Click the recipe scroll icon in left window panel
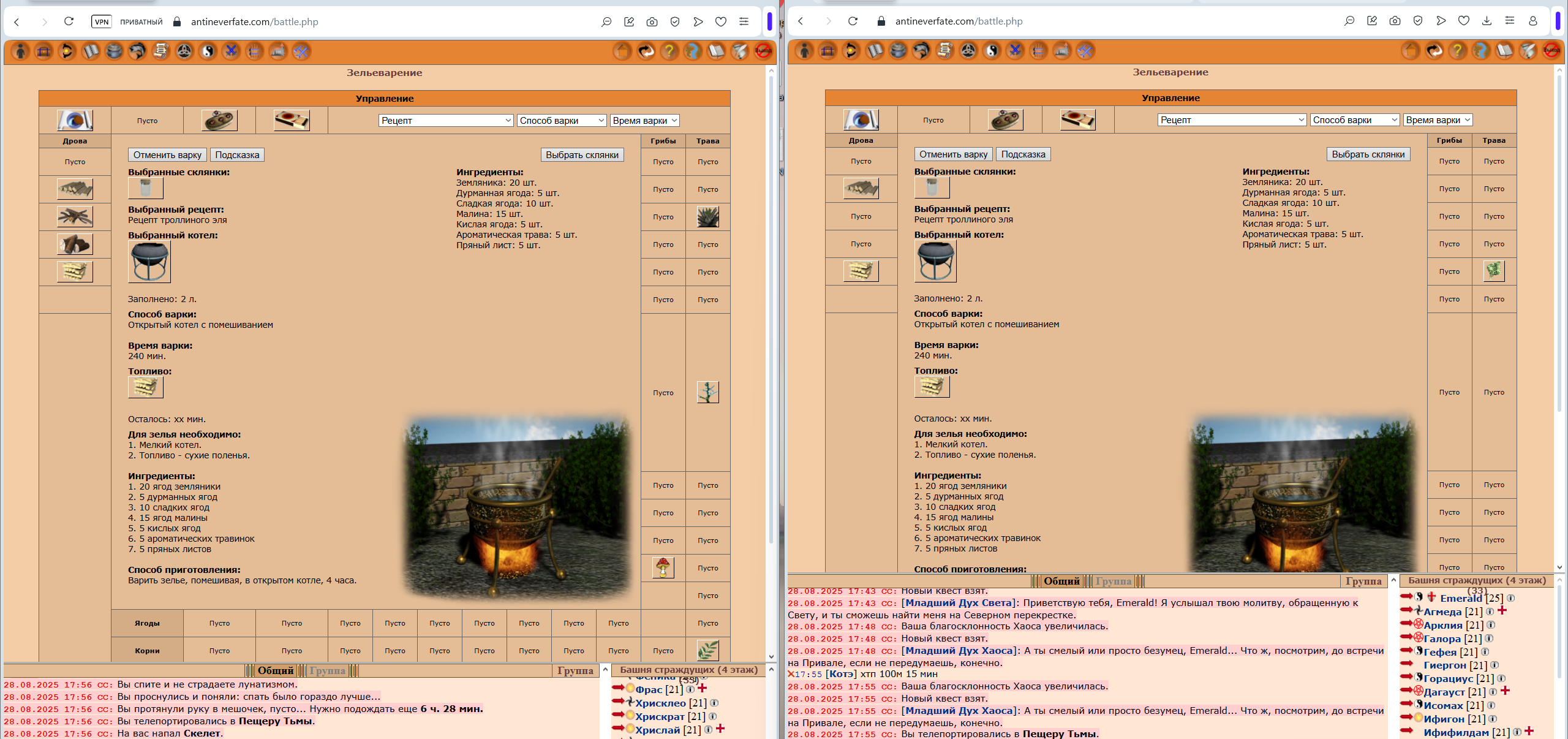The width and height of the screenshot is (1568, 739). point(75,120)
